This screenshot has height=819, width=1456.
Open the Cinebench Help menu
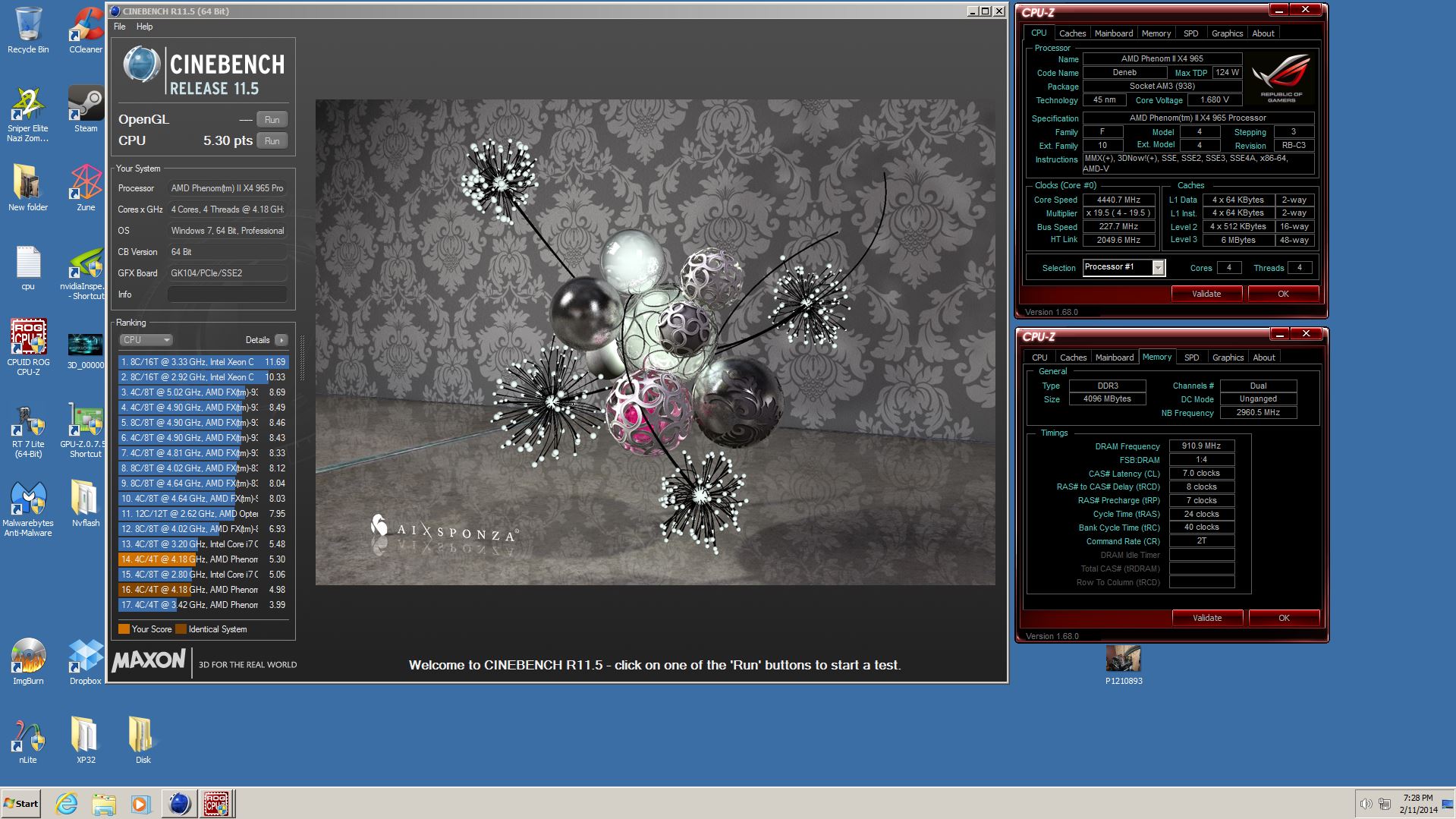click(x=144, y=27)
